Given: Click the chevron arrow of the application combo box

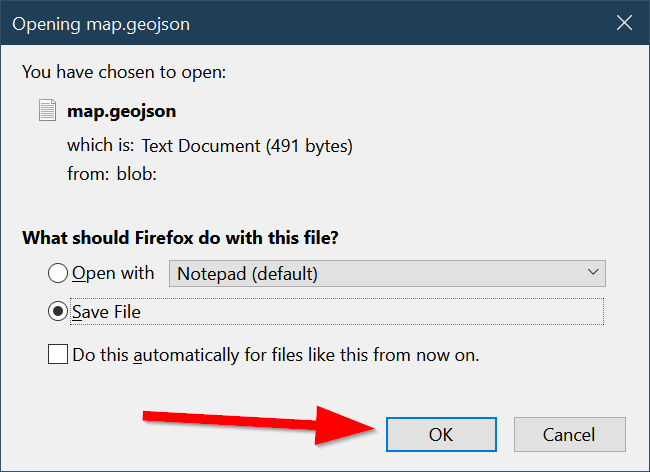Looking at the screenshot, I should (x=593, y=272).
